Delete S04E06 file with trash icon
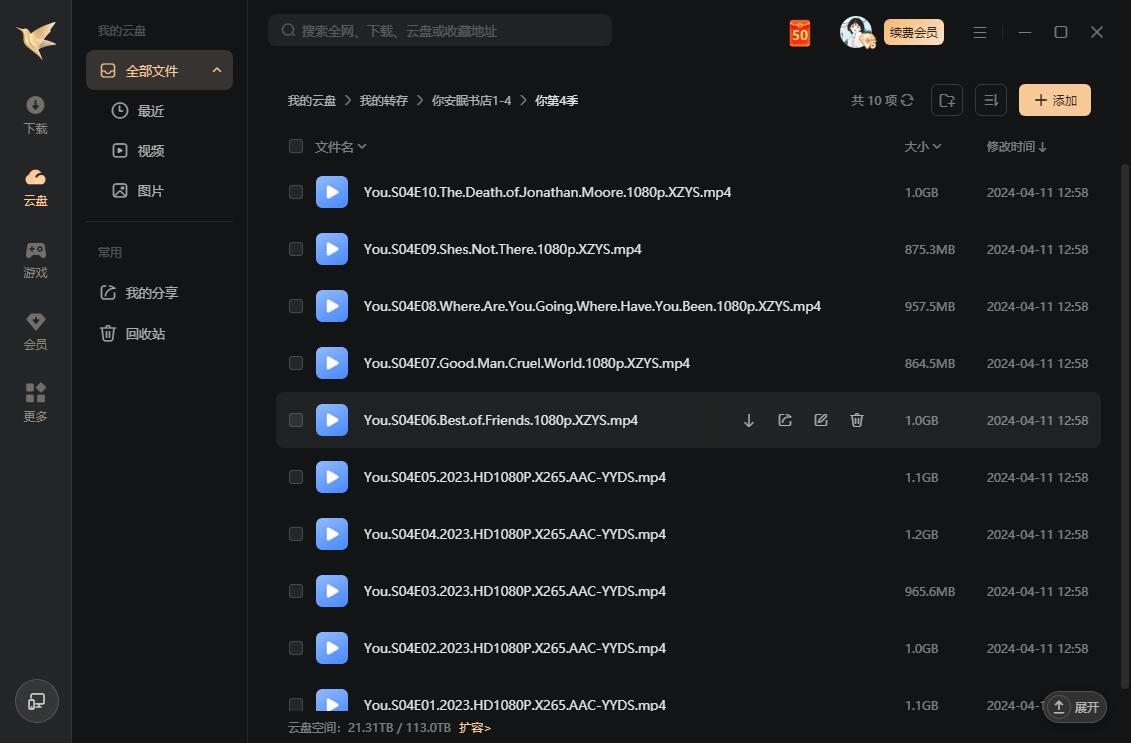1131x743 pixels. pyautogui.click(x=857, y=421)
